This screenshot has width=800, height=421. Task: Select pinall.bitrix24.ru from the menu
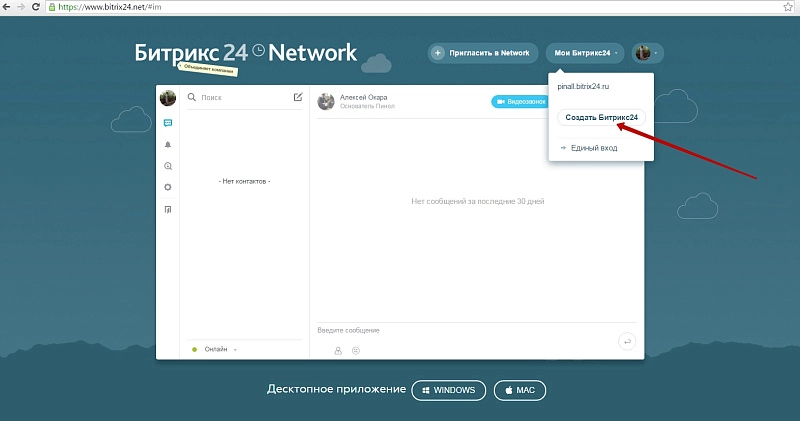[x=584, y=87]
